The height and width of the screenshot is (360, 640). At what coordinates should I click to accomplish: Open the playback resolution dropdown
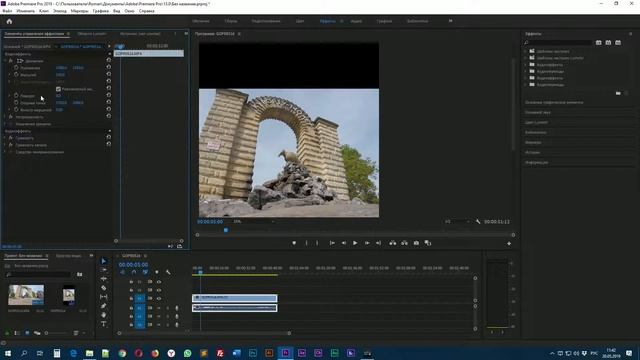pos(457,222)
